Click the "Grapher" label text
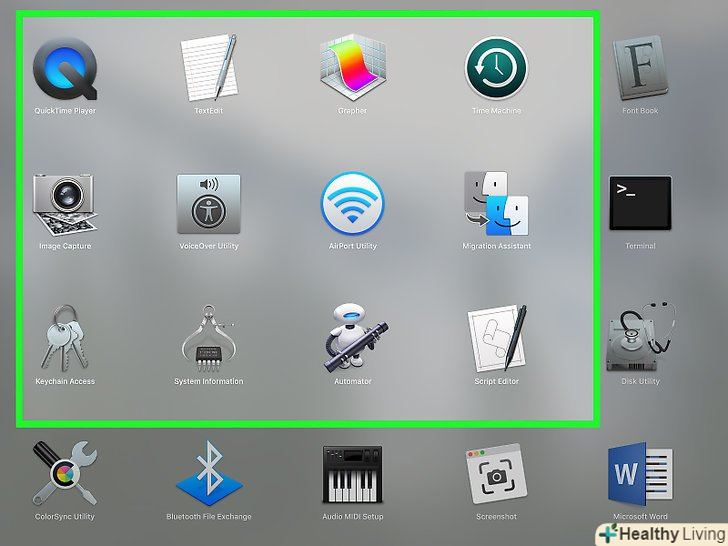 353,110
